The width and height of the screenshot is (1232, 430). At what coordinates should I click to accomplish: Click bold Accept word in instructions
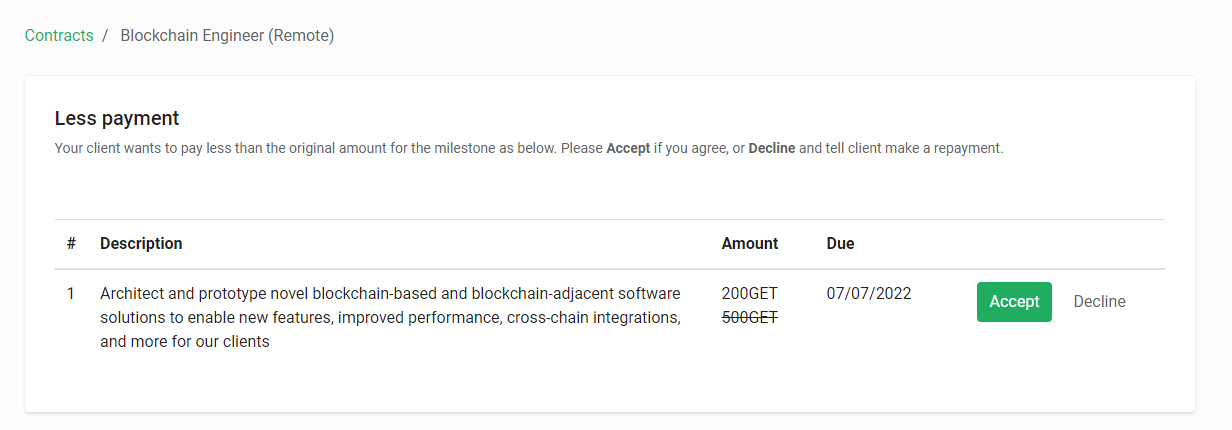click(x=628, y=148)
